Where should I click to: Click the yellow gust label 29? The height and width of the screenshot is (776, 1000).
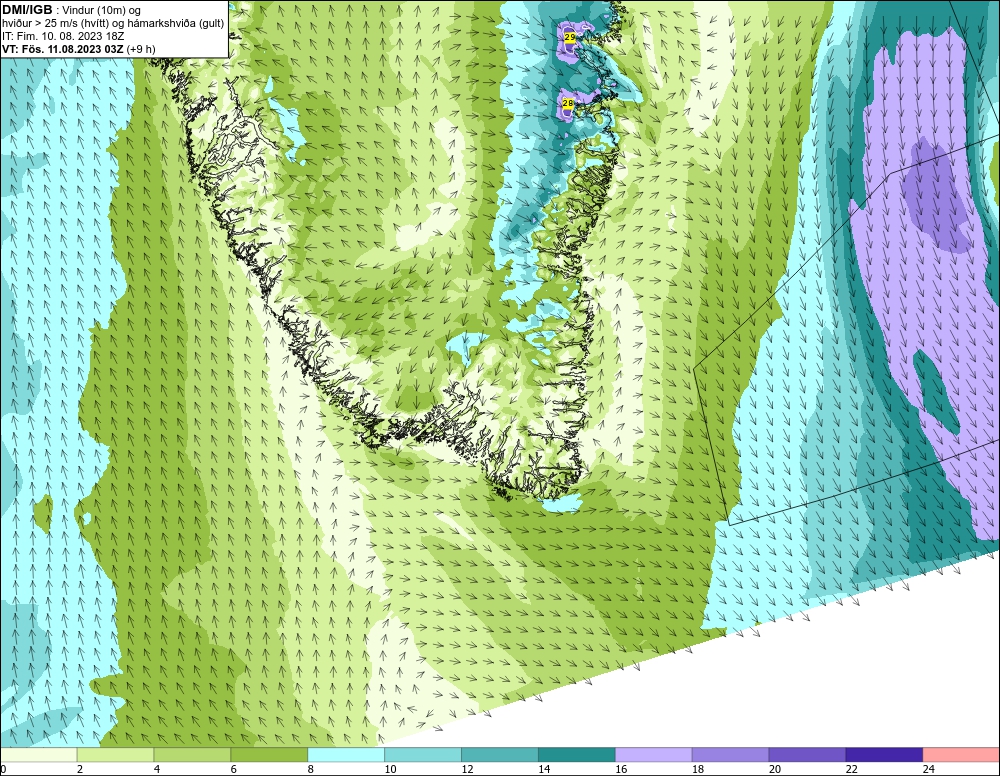(x=570, y=38)
